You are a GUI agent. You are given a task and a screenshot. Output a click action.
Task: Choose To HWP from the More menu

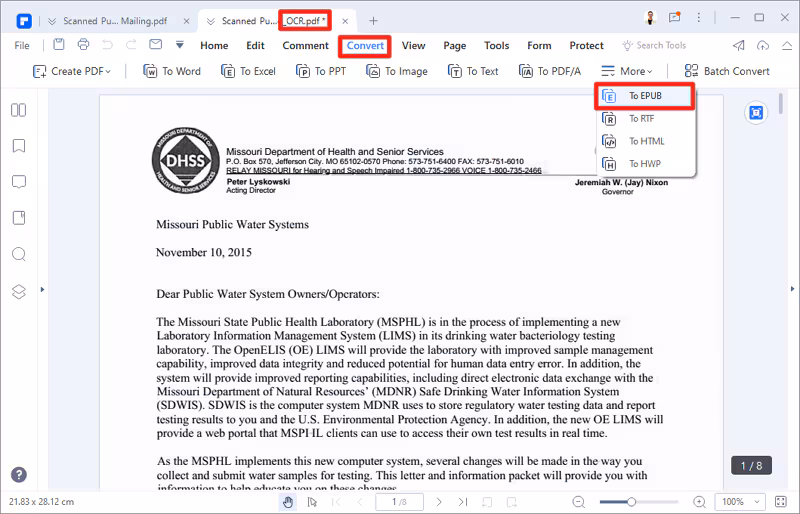coord(644,164)
